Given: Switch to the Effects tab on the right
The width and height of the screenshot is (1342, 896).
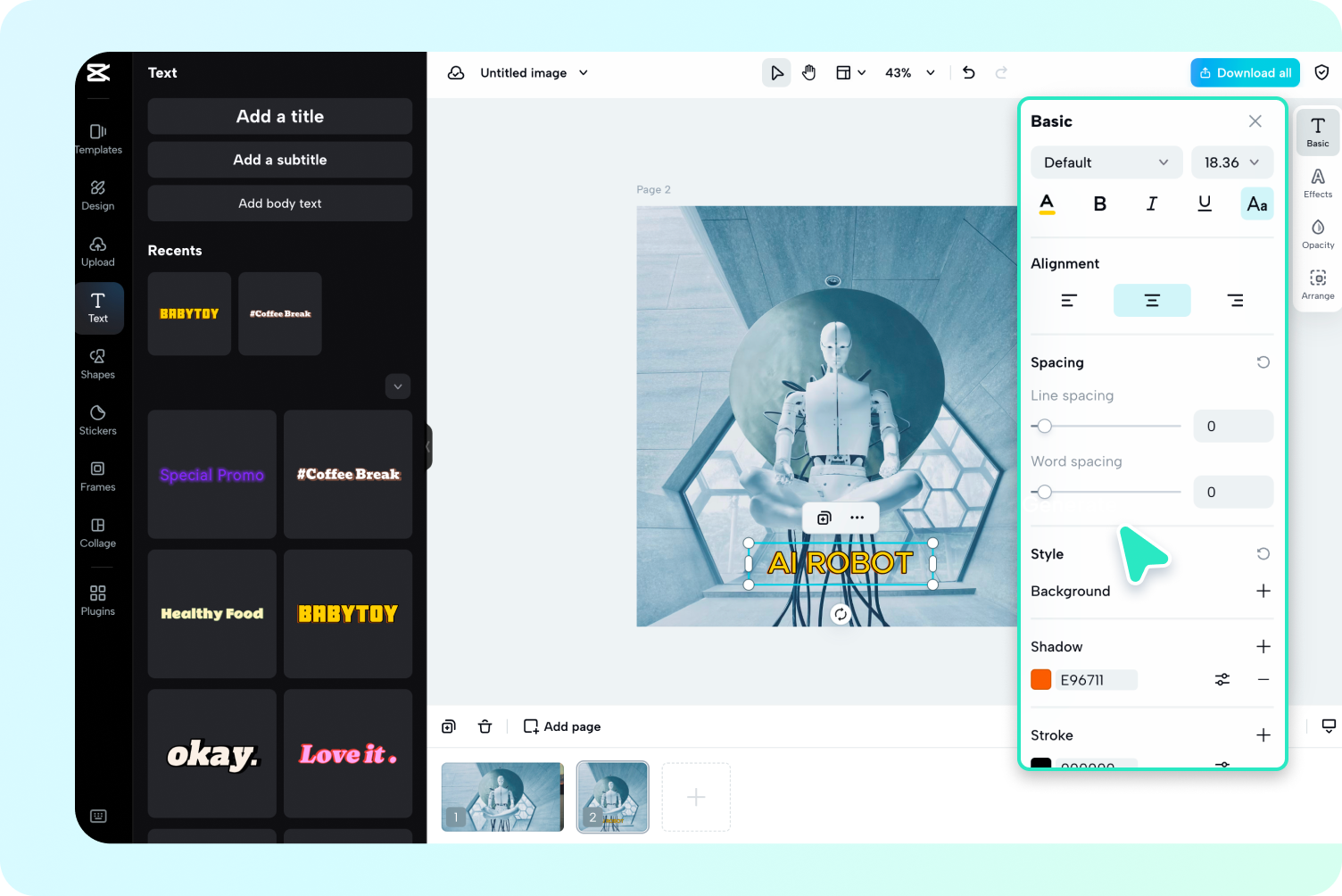Looking at the screenshot, I should point(1317,183).
